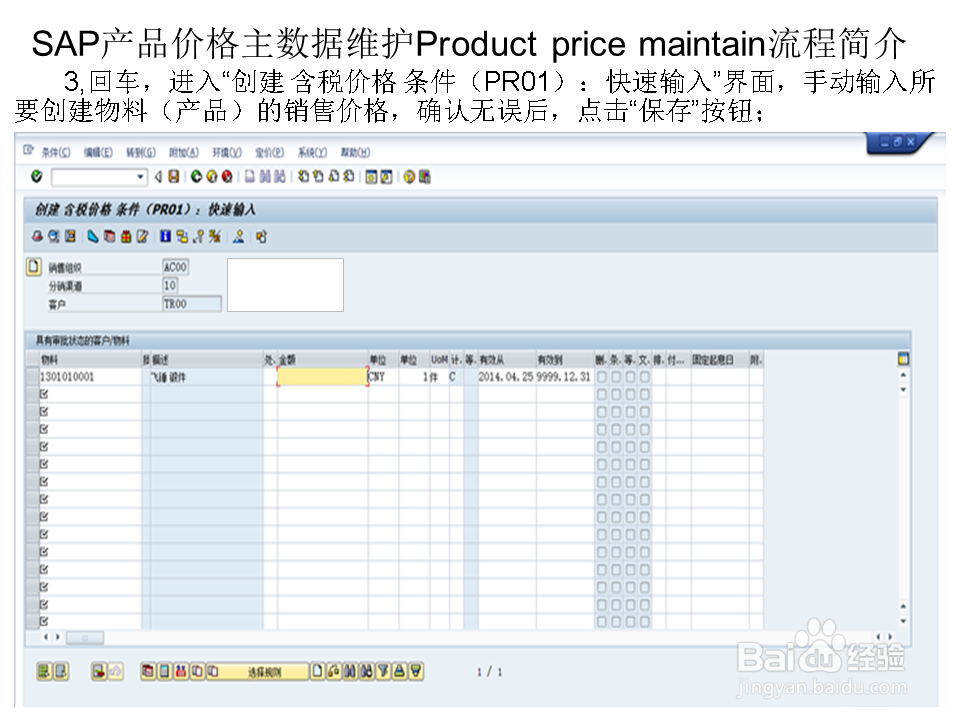Open the command field dropdown arrow
This screenshot has height=720, width=960.
point(141,178)
